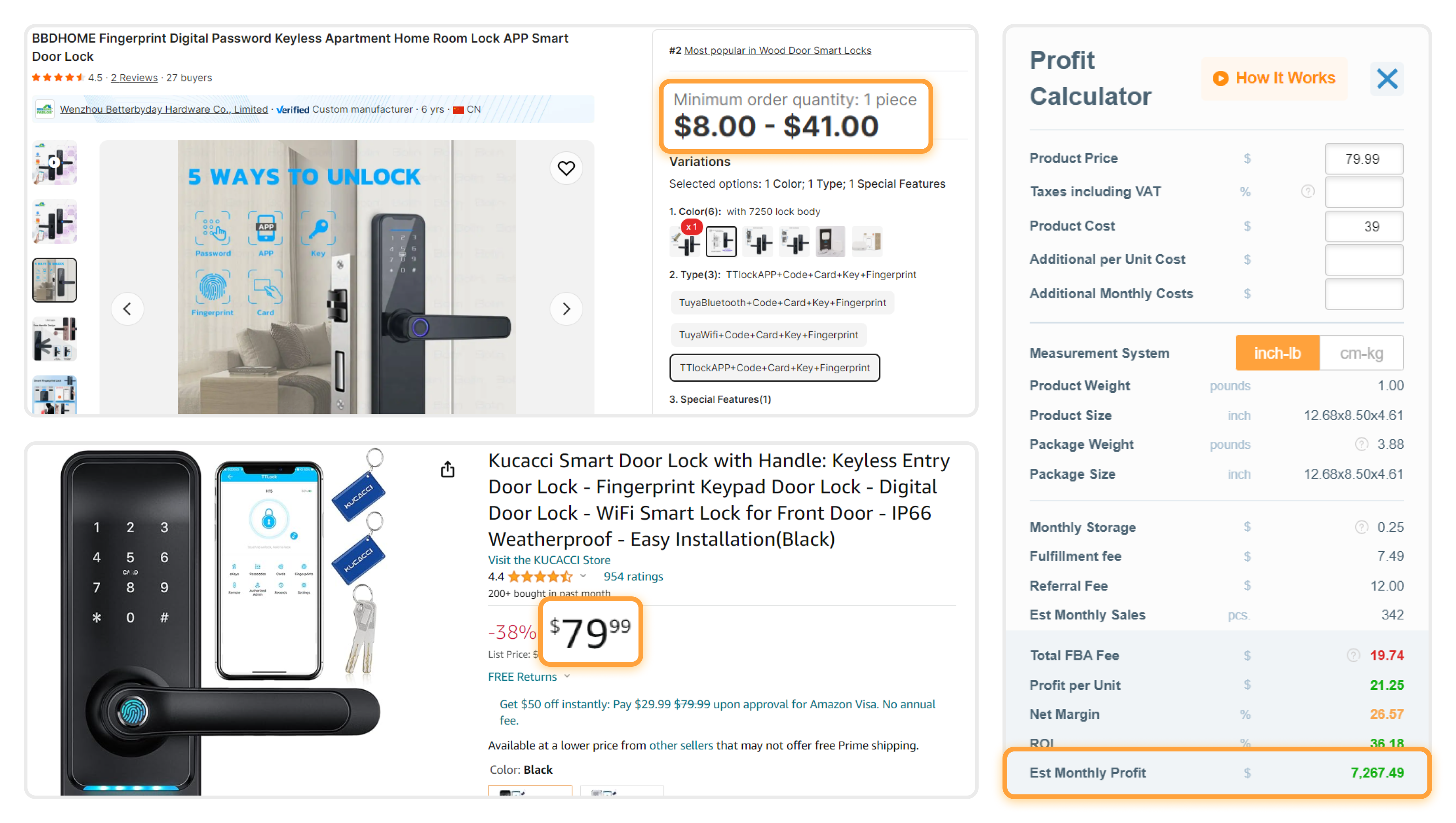
Task: Select TuyaWifi+Code+Card+Key+Fingerprint type option
Action: coord(769,334)
